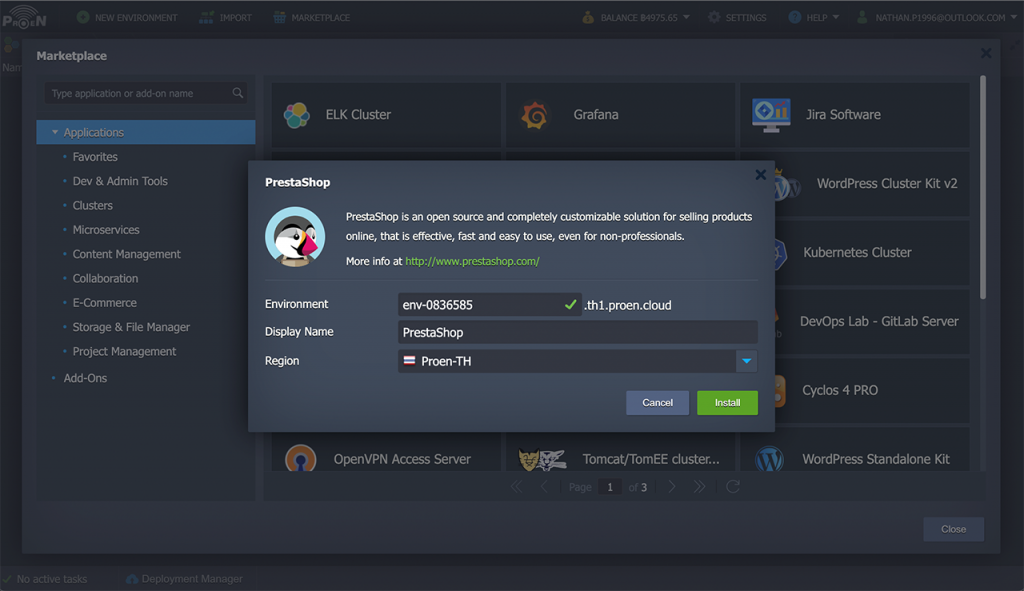
Task: Click the Marketplace vertical scrollbar
Action: point(983,188)
